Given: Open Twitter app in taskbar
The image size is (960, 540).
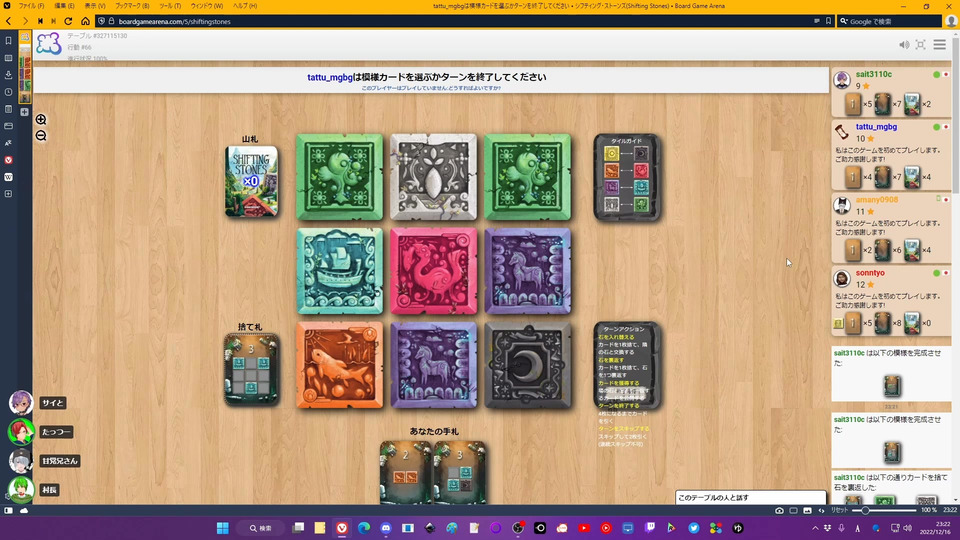Looking at the screenshot, I should pyautogui.click(x=694, y=528).
